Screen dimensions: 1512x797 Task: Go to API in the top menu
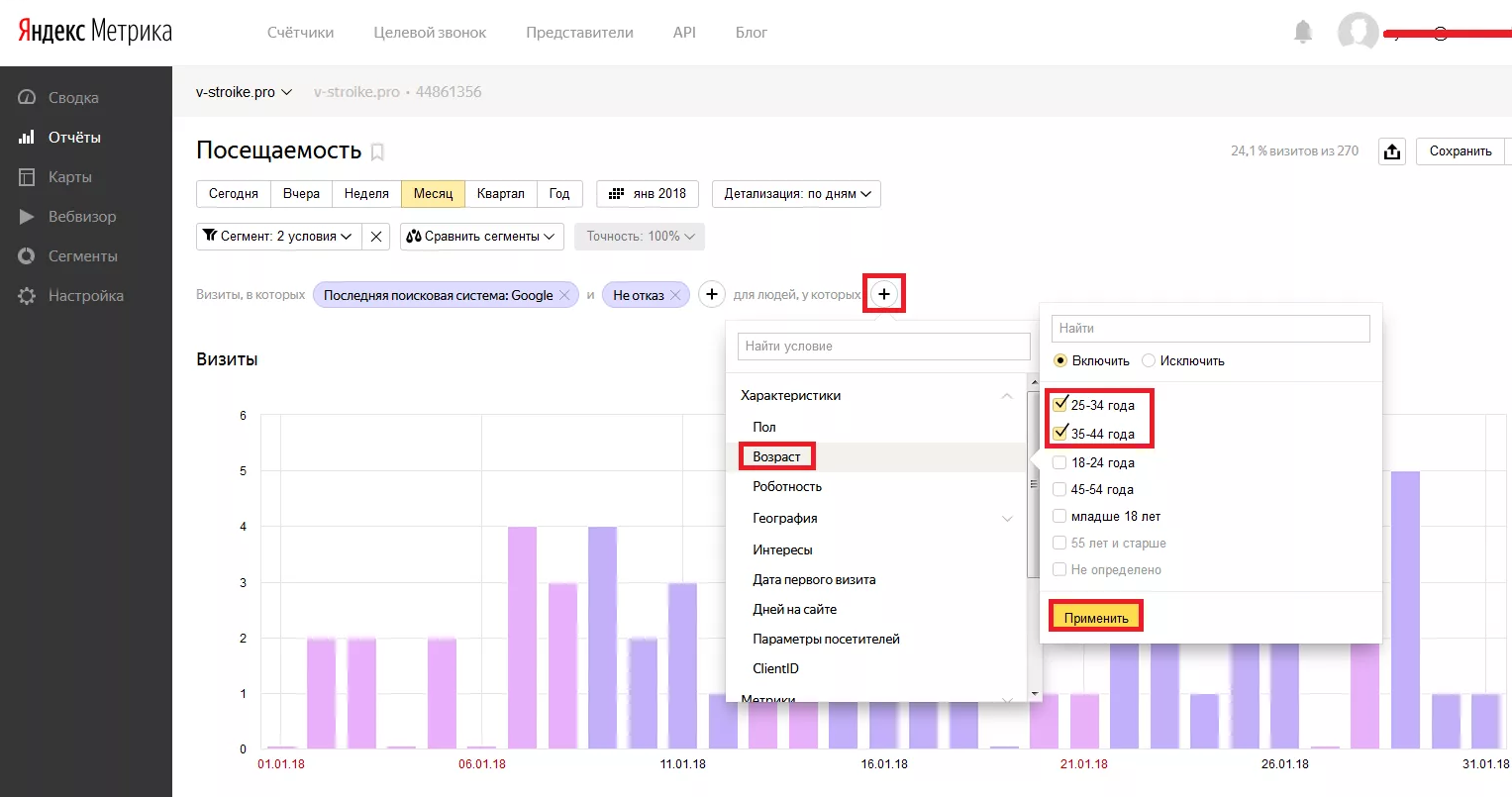tap(684, 33)
